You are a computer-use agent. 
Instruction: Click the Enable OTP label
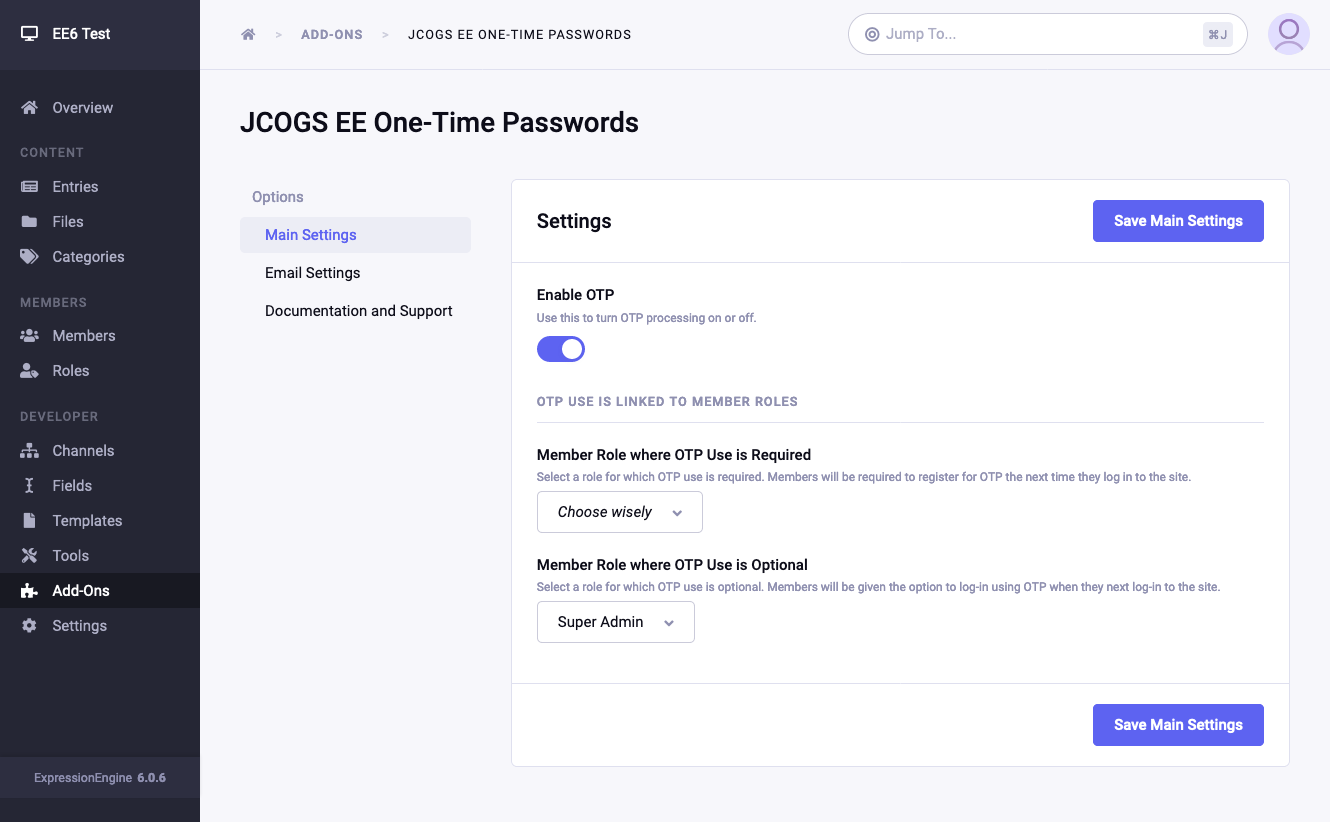click(x=575, y=295)
